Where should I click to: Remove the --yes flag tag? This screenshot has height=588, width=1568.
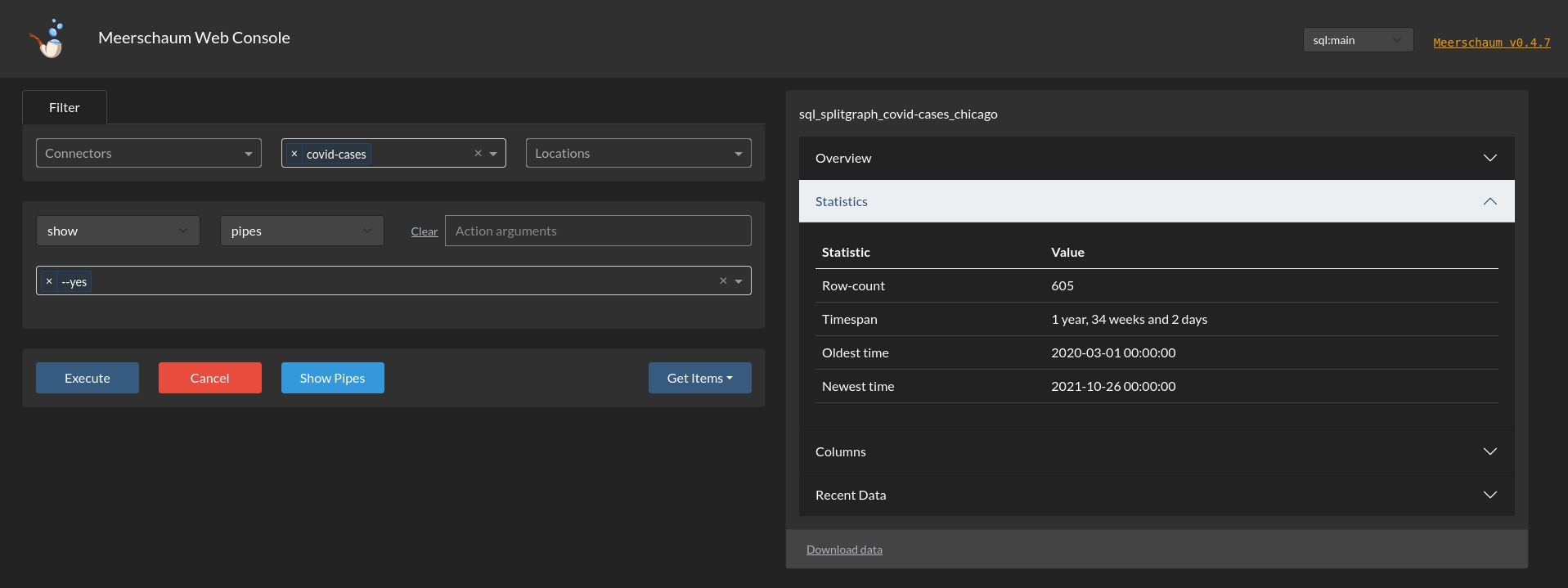49,281
